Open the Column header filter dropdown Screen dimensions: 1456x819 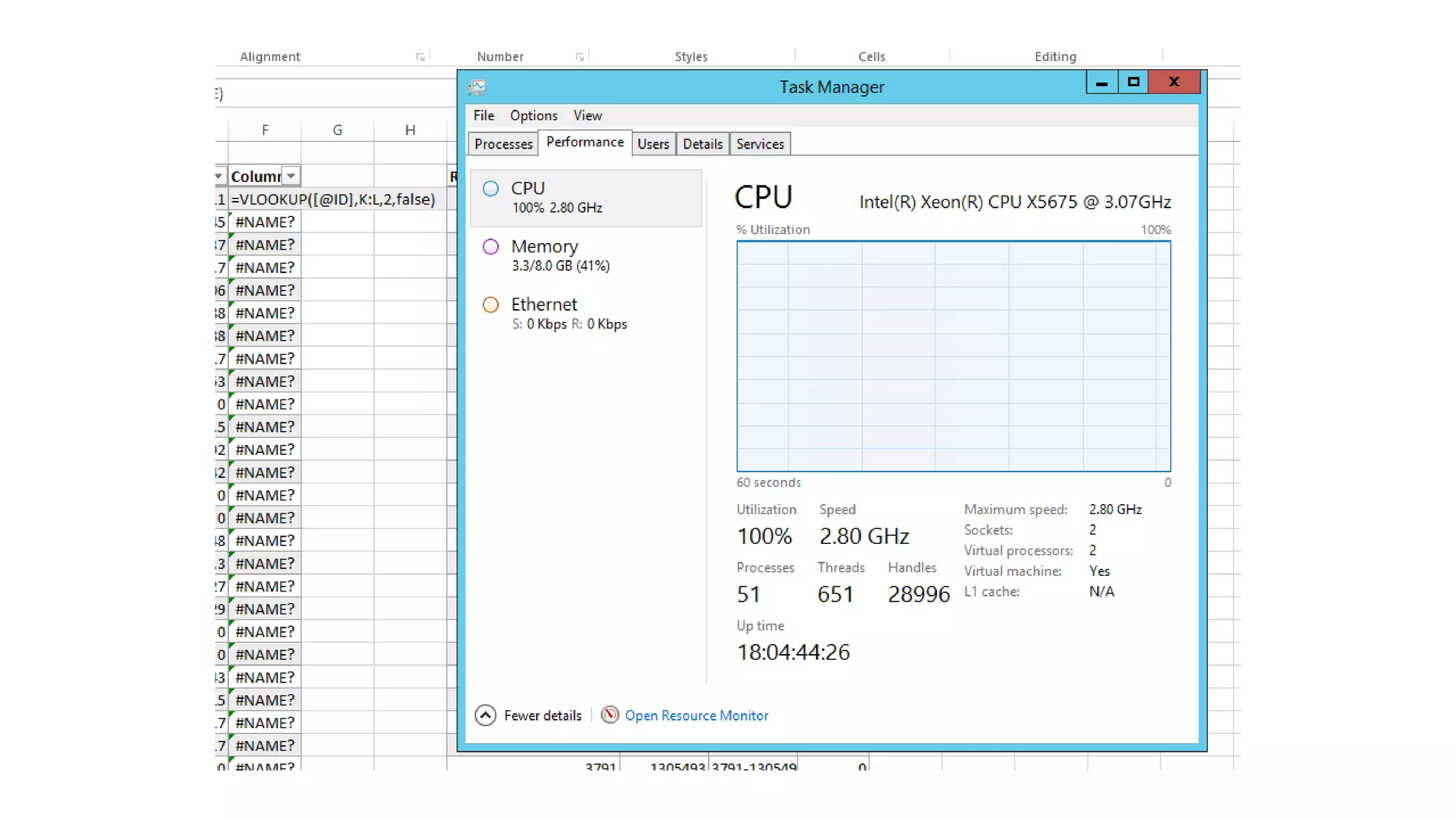(291, 176)
